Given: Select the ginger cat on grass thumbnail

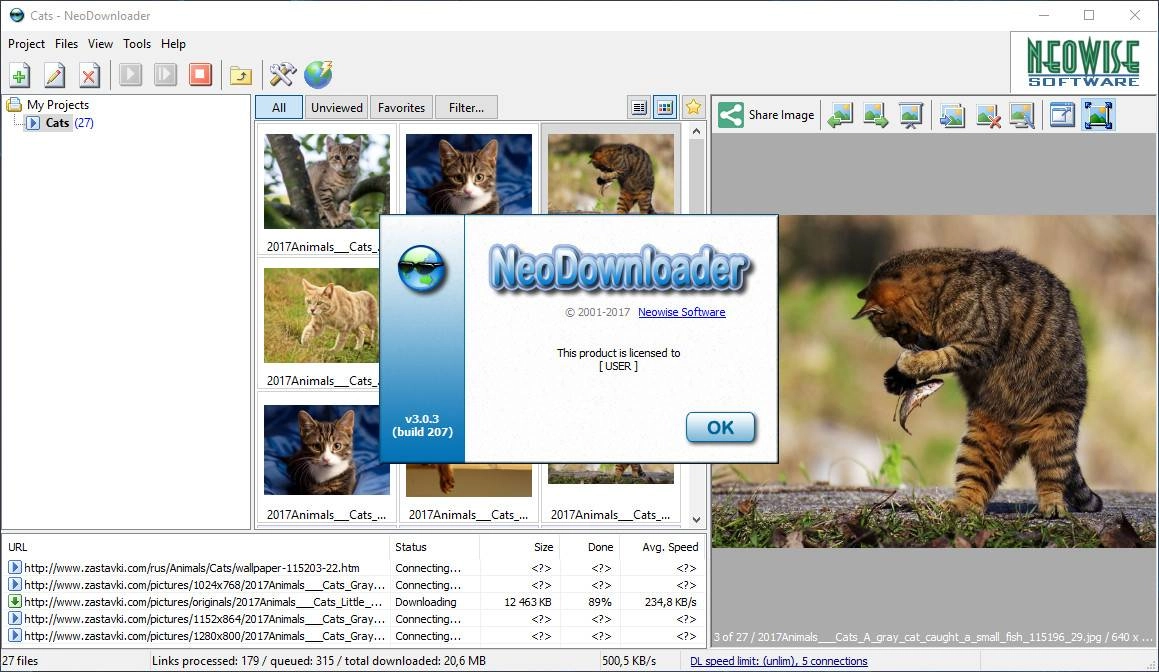Looking at the screenshot, I should pos(322,316).
